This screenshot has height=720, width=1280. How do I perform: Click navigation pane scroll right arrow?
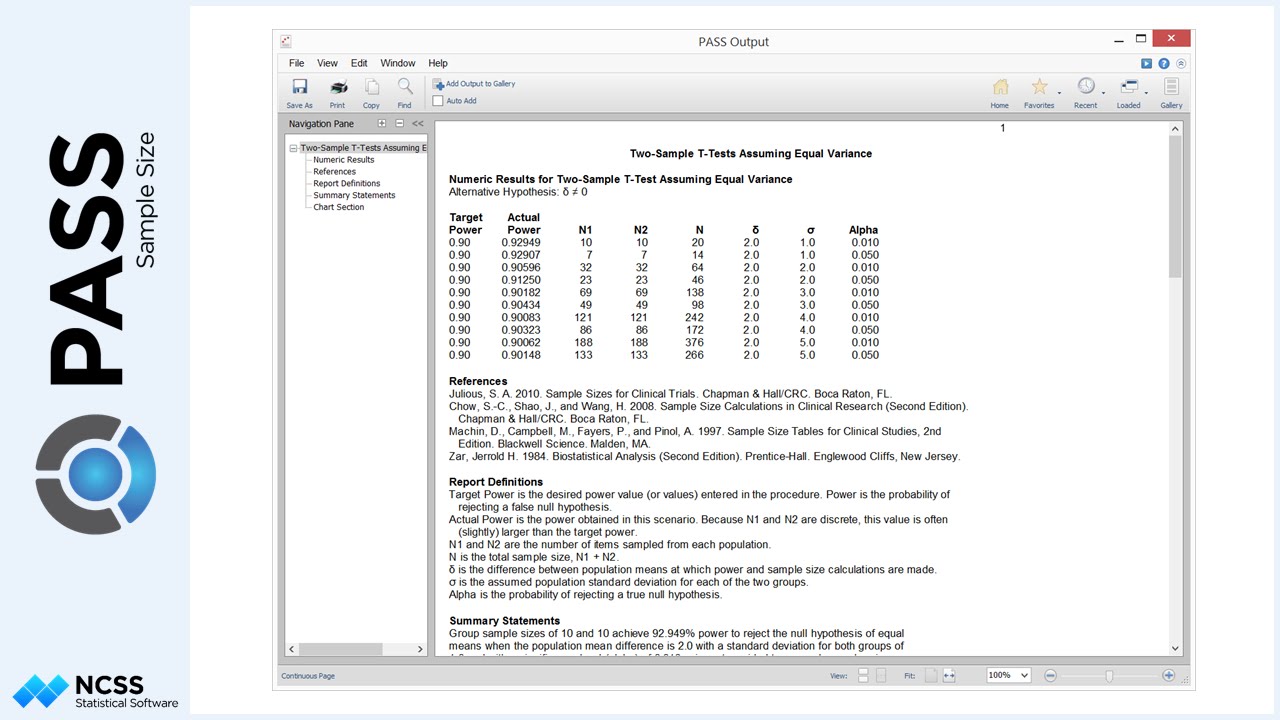tap(420, 649)
